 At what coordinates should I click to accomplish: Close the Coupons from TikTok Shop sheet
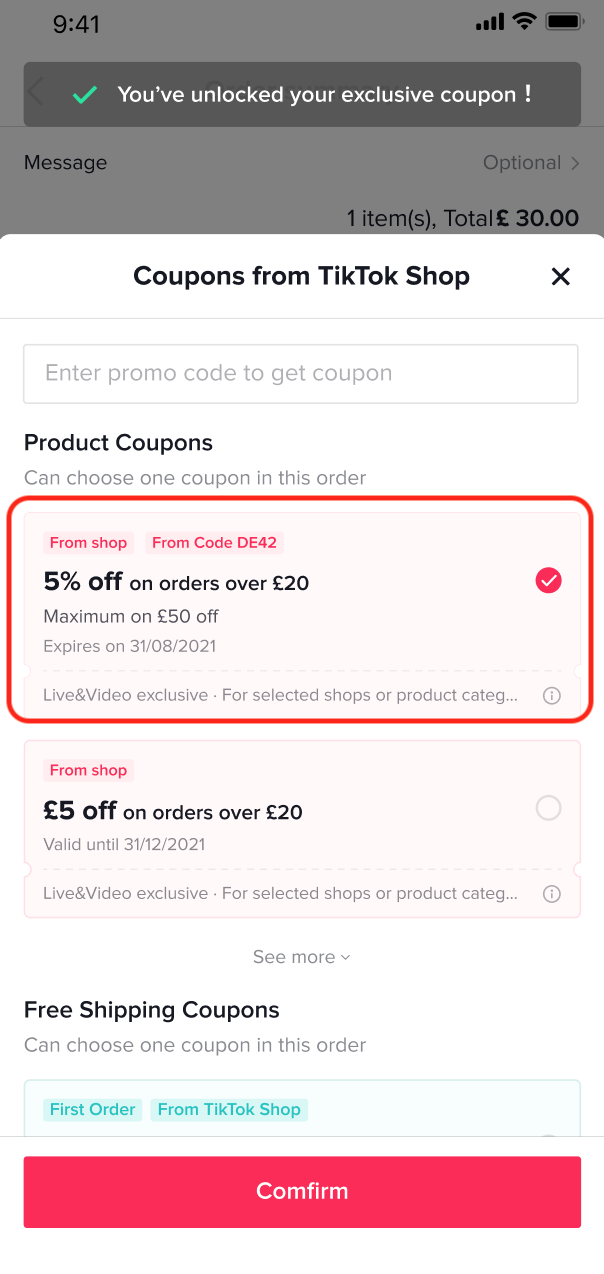pos(560,277)
